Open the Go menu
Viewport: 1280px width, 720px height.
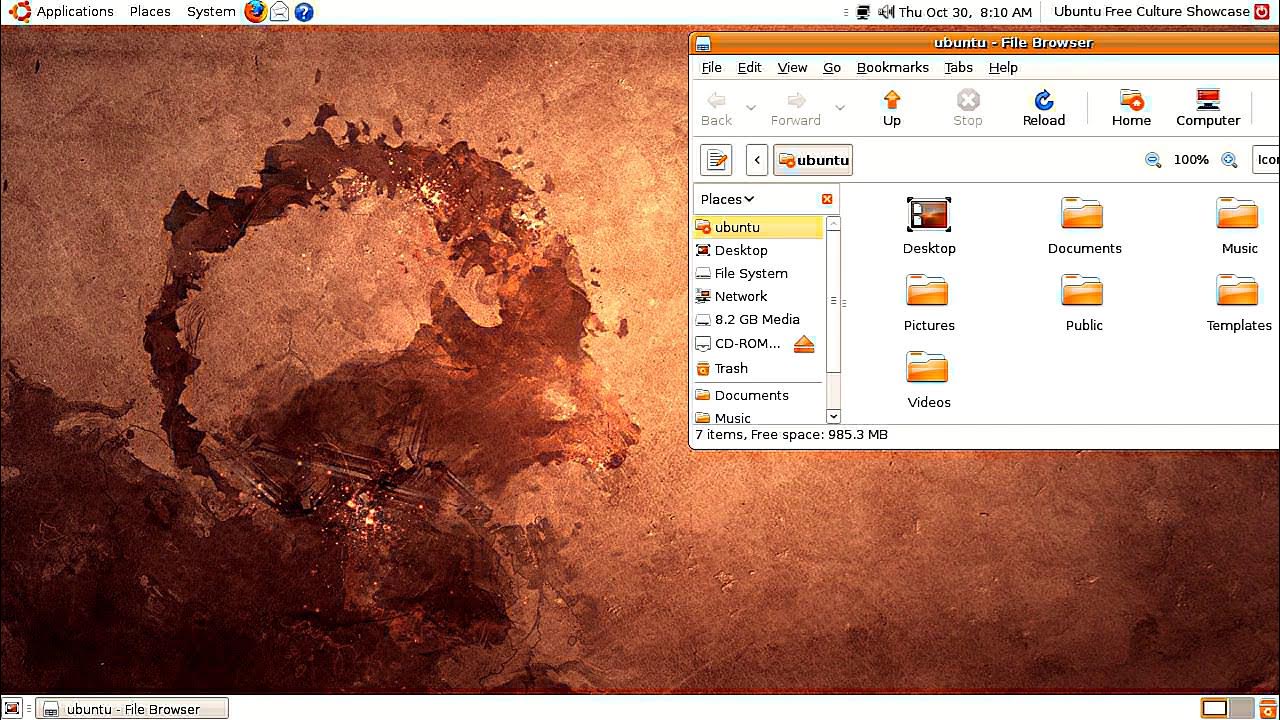click(x=832, y=67)
